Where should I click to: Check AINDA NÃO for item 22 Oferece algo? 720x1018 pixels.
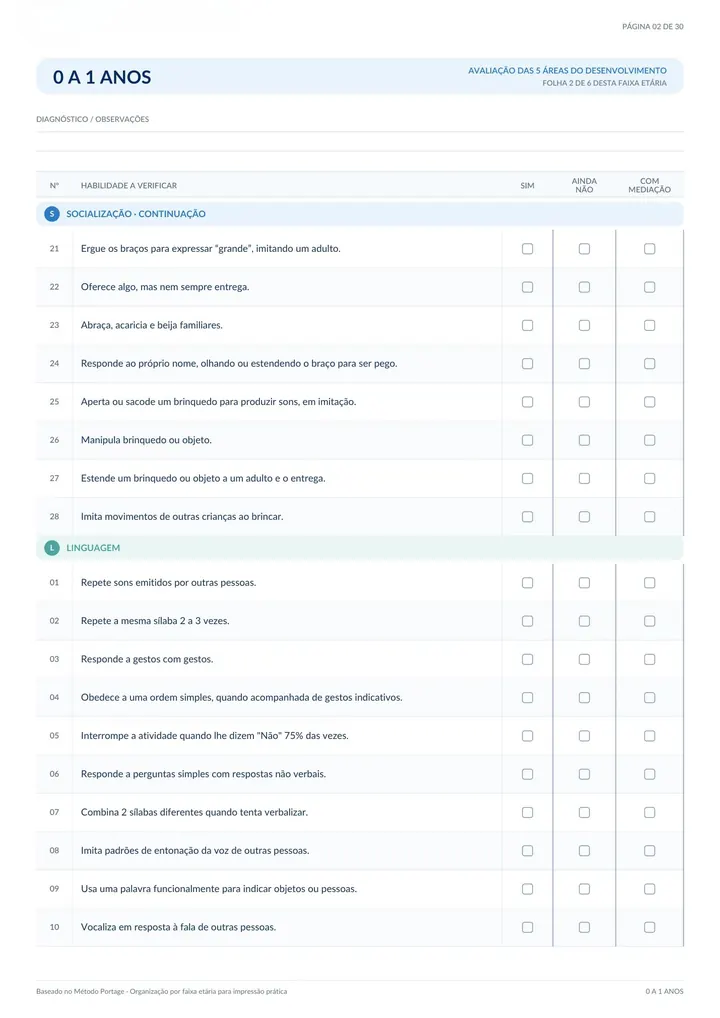tap(584, 287)
